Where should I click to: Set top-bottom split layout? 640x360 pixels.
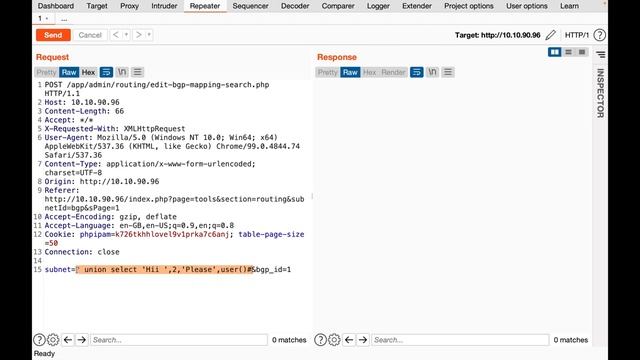point(568,52)
